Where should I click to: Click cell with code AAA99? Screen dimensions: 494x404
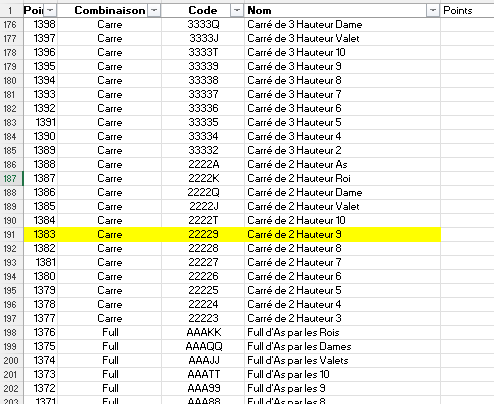coord(203,389)
